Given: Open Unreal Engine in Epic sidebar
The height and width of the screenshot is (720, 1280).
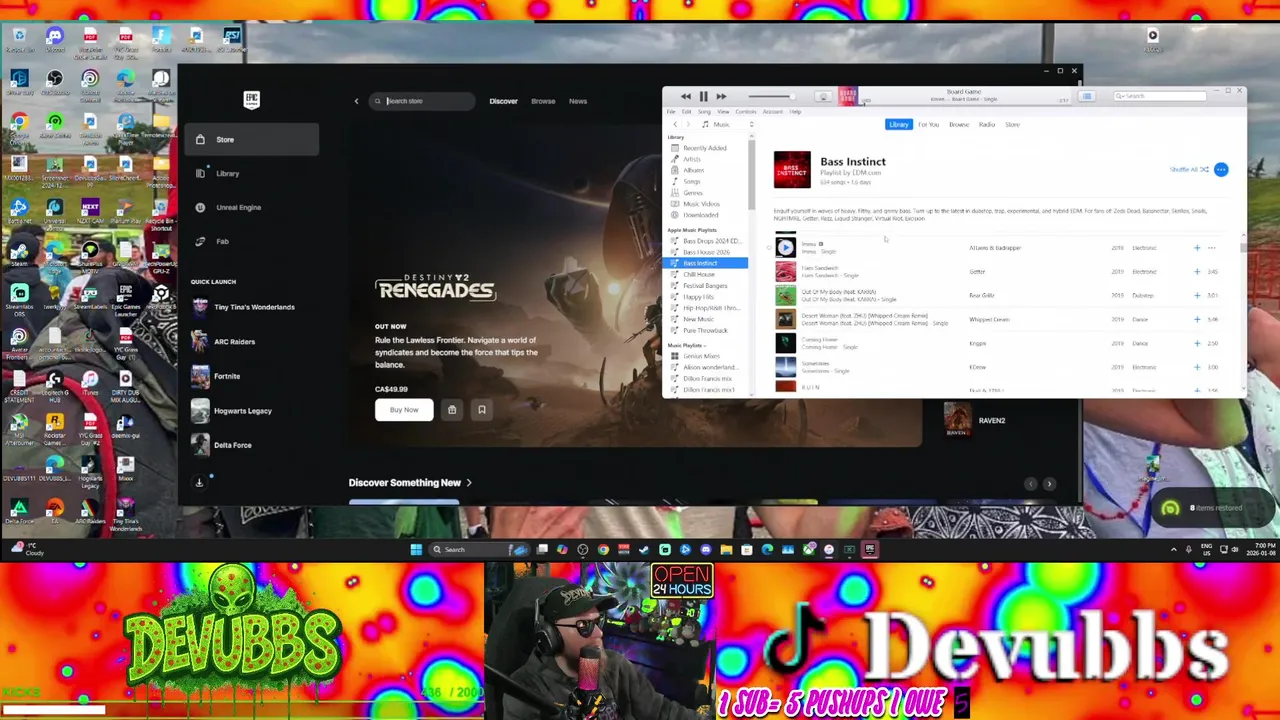Looking at the screenshot, I should 252,207.
